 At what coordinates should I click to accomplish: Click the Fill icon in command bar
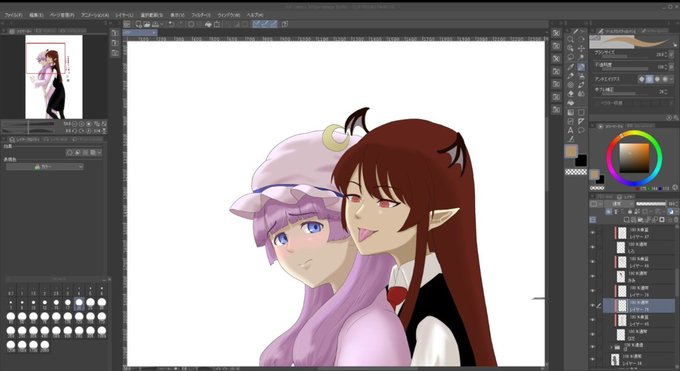click(x=208, y=24)
